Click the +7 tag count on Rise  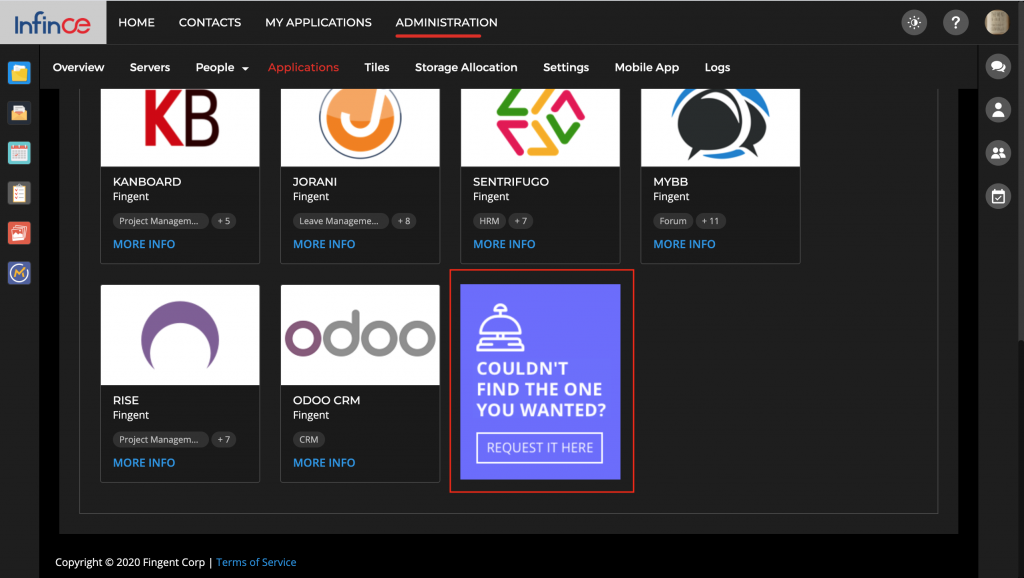point(224,440)
